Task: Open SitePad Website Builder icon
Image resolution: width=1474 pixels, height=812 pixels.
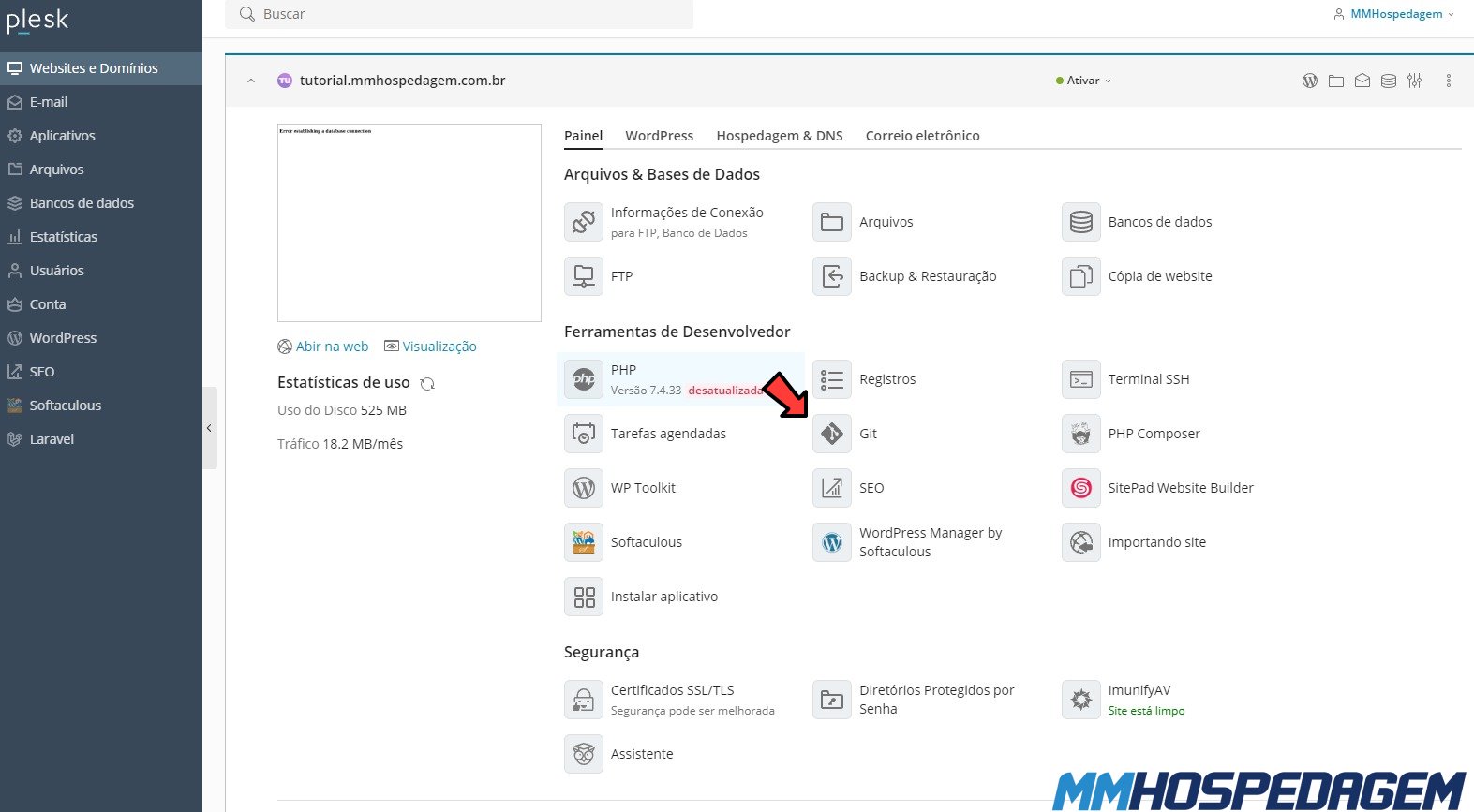Action: point(1081,488)
